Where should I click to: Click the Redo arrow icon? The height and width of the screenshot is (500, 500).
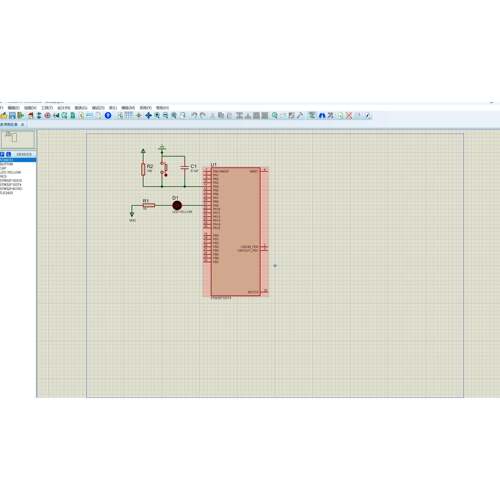[202, 116]
